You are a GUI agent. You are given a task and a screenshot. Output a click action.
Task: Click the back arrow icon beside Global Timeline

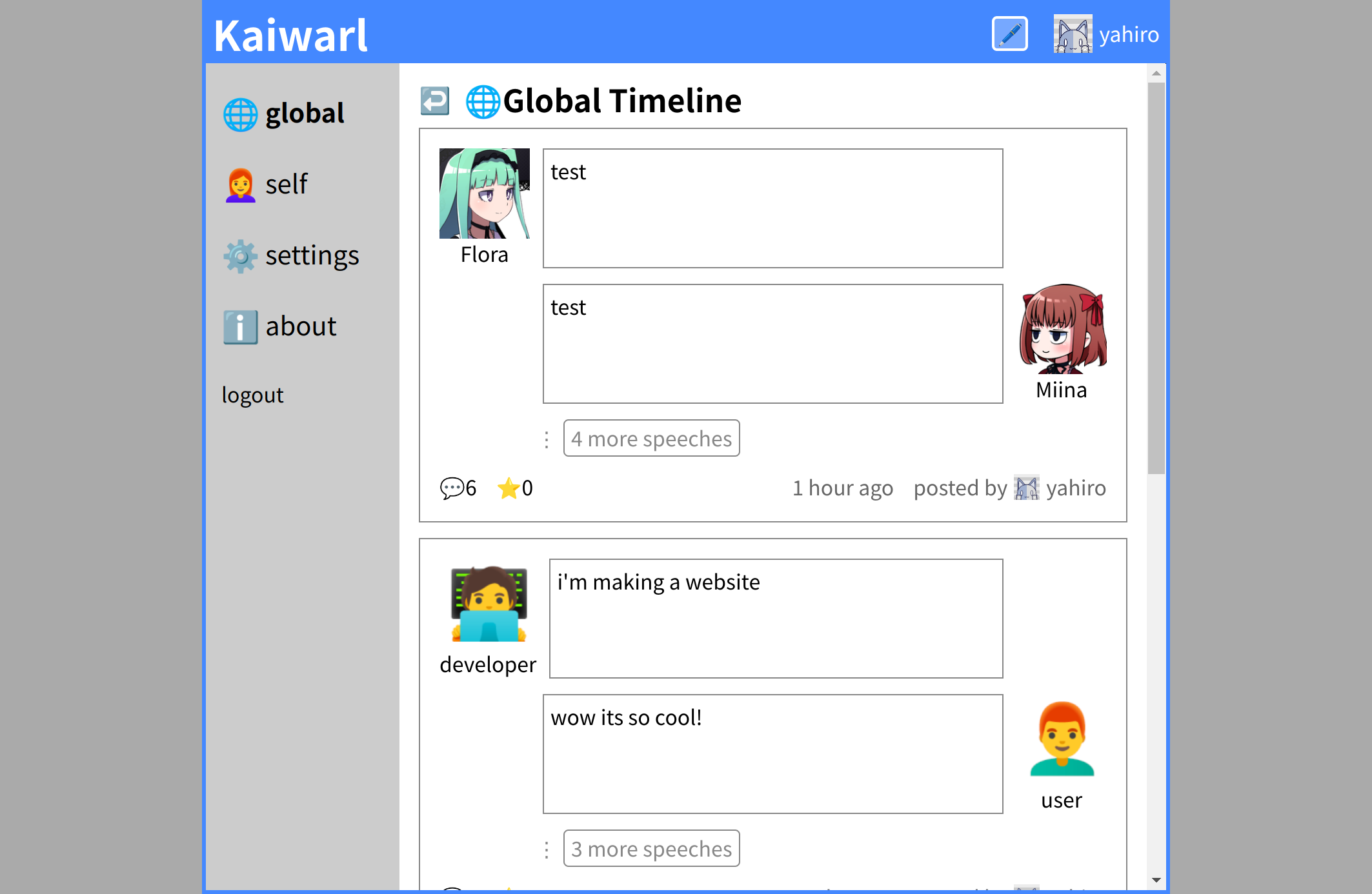[435, 101]
